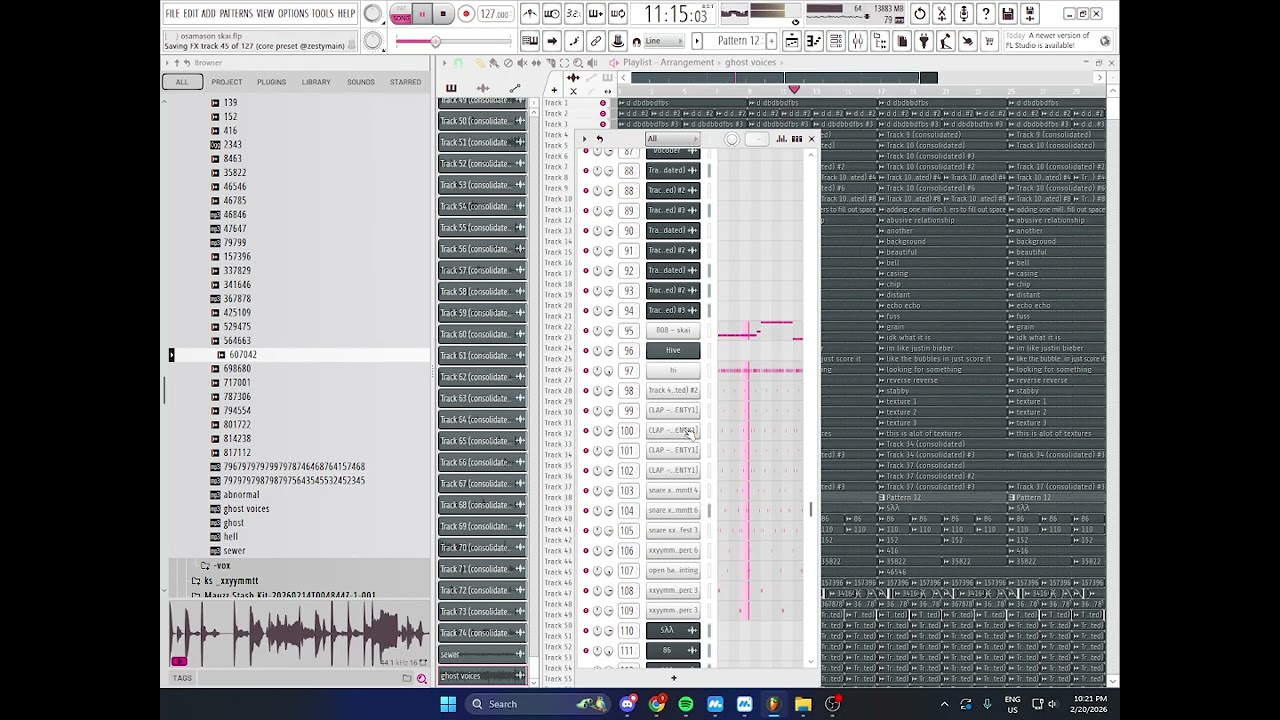
Task: Open the channel rack options menu arrow
Action: coord(587,139)
